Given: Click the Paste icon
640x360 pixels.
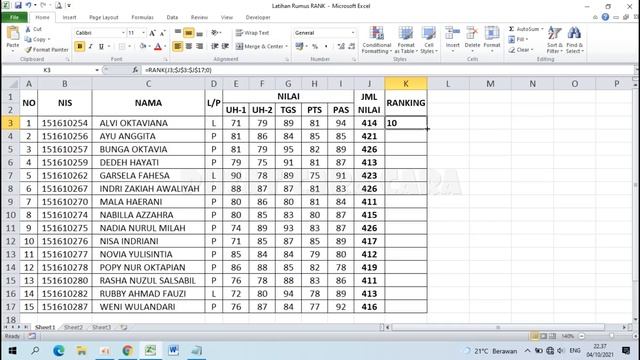Looking at the screenshot, I should [x=13, y=33].
